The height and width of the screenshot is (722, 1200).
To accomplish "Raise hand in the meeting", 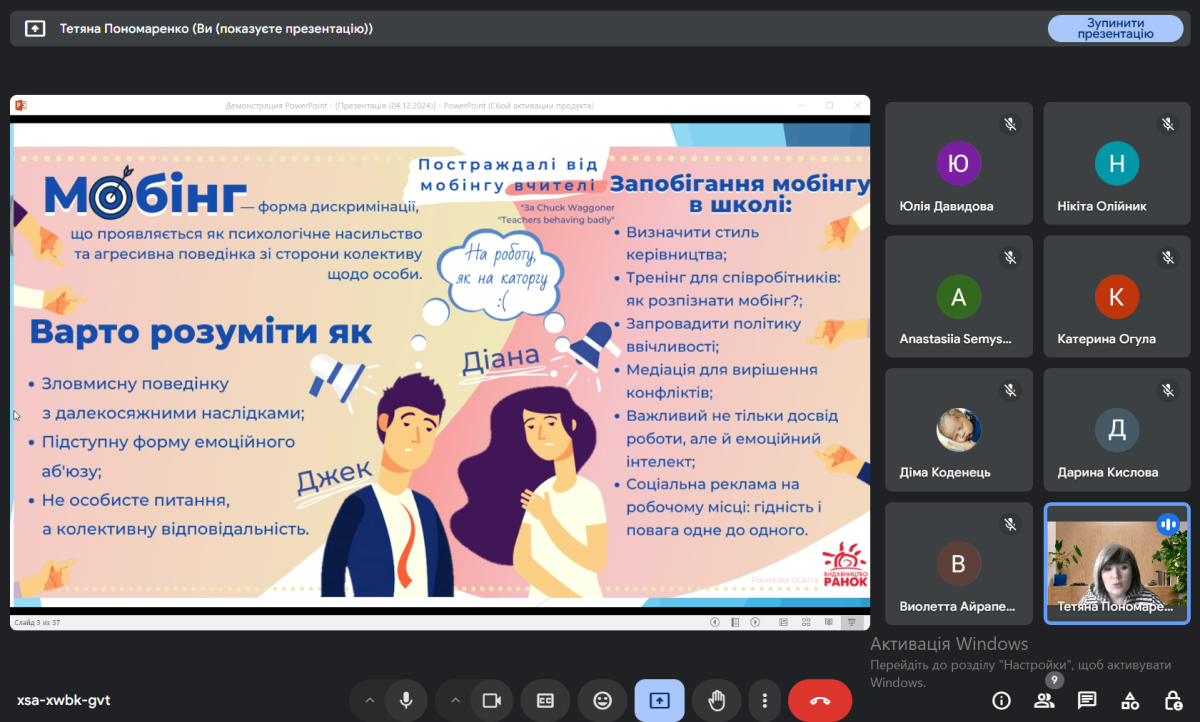I will pyautogui.click(x=716, y=700).
